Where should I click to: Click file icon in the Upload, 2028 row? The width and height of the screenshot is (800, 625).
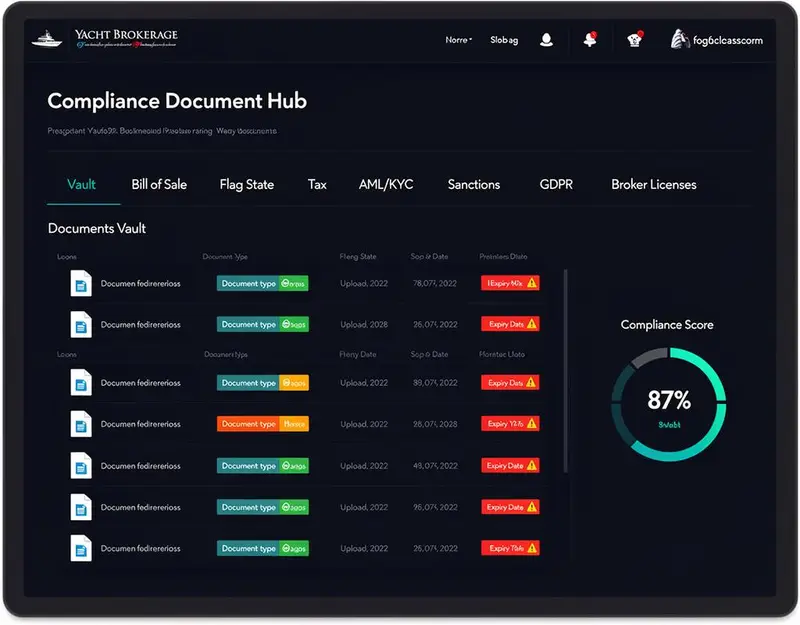(x=81, y=324)
